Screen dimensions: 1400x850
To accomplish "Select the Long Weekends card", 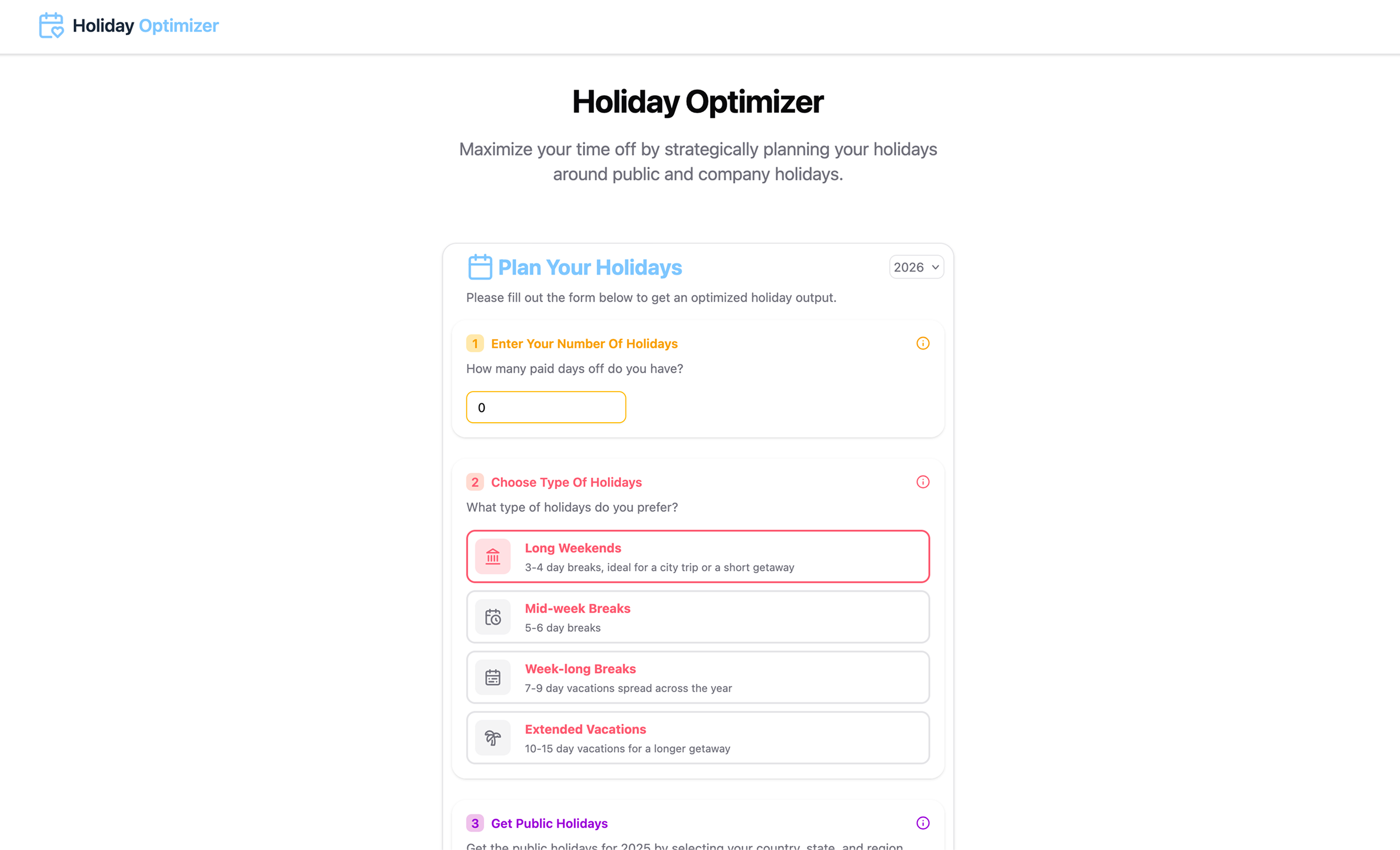I will (697, 557).
